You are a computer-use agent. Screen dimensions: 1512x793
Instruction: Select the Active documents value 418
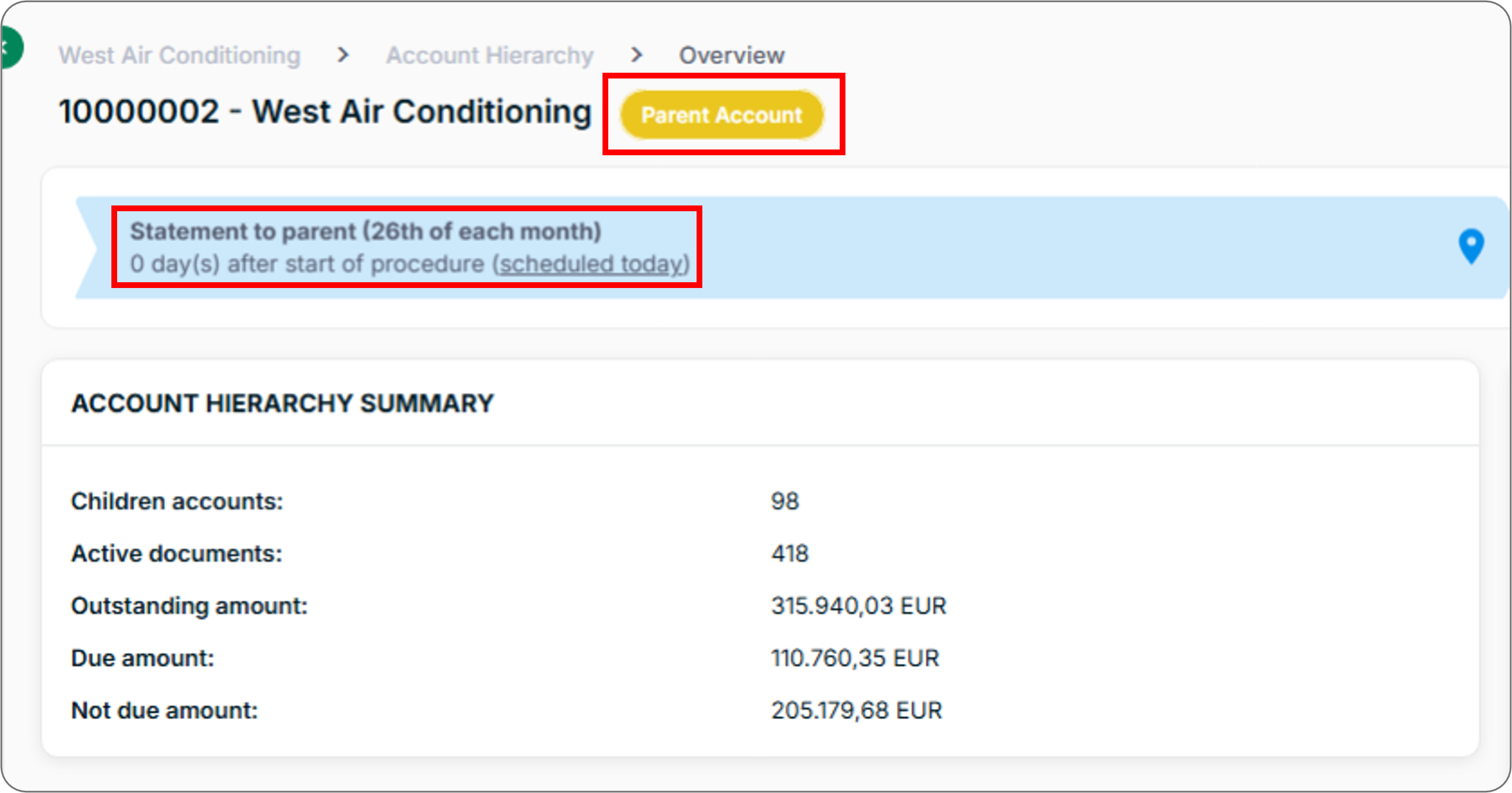(x=789, y=553)
